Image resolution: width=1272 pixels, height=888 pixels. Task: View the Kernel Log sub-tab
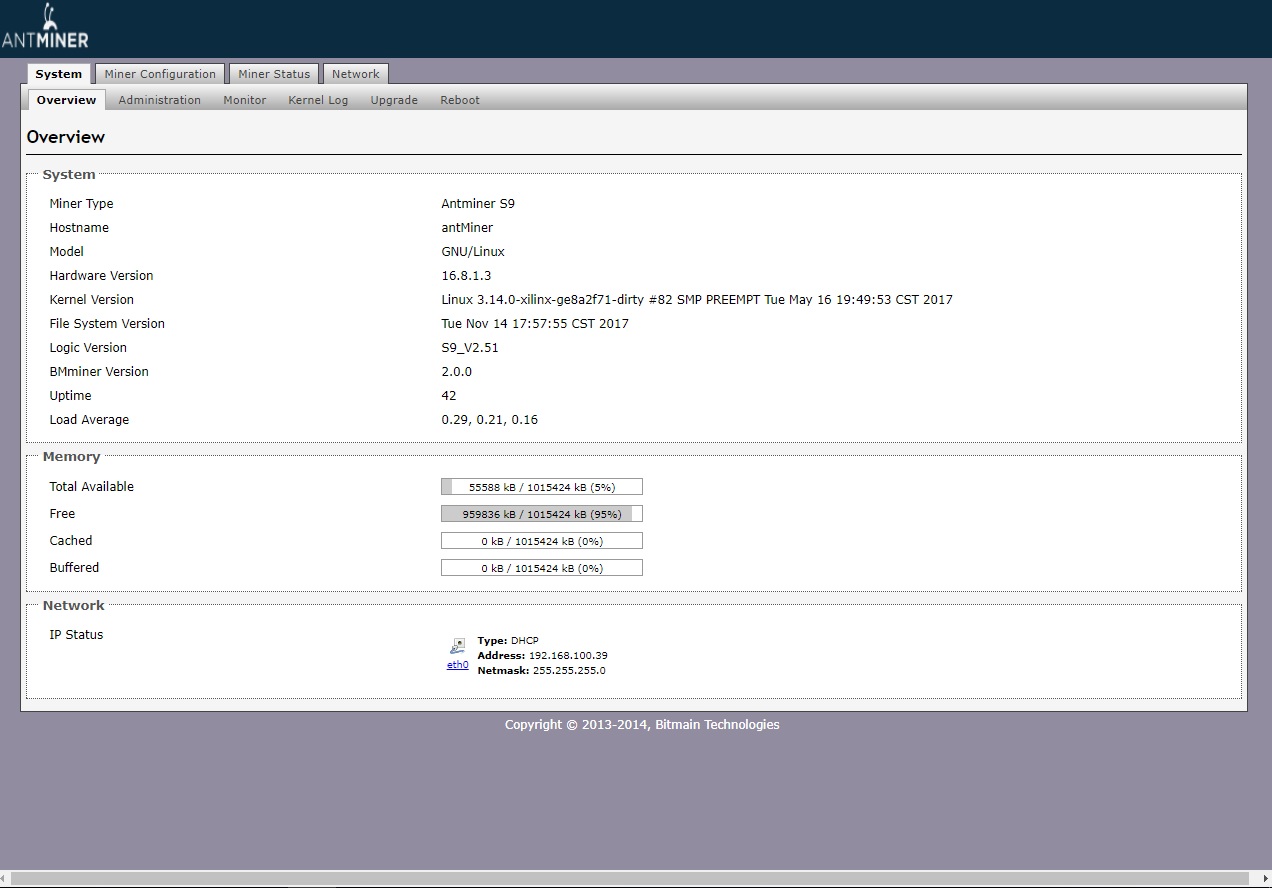318,100
